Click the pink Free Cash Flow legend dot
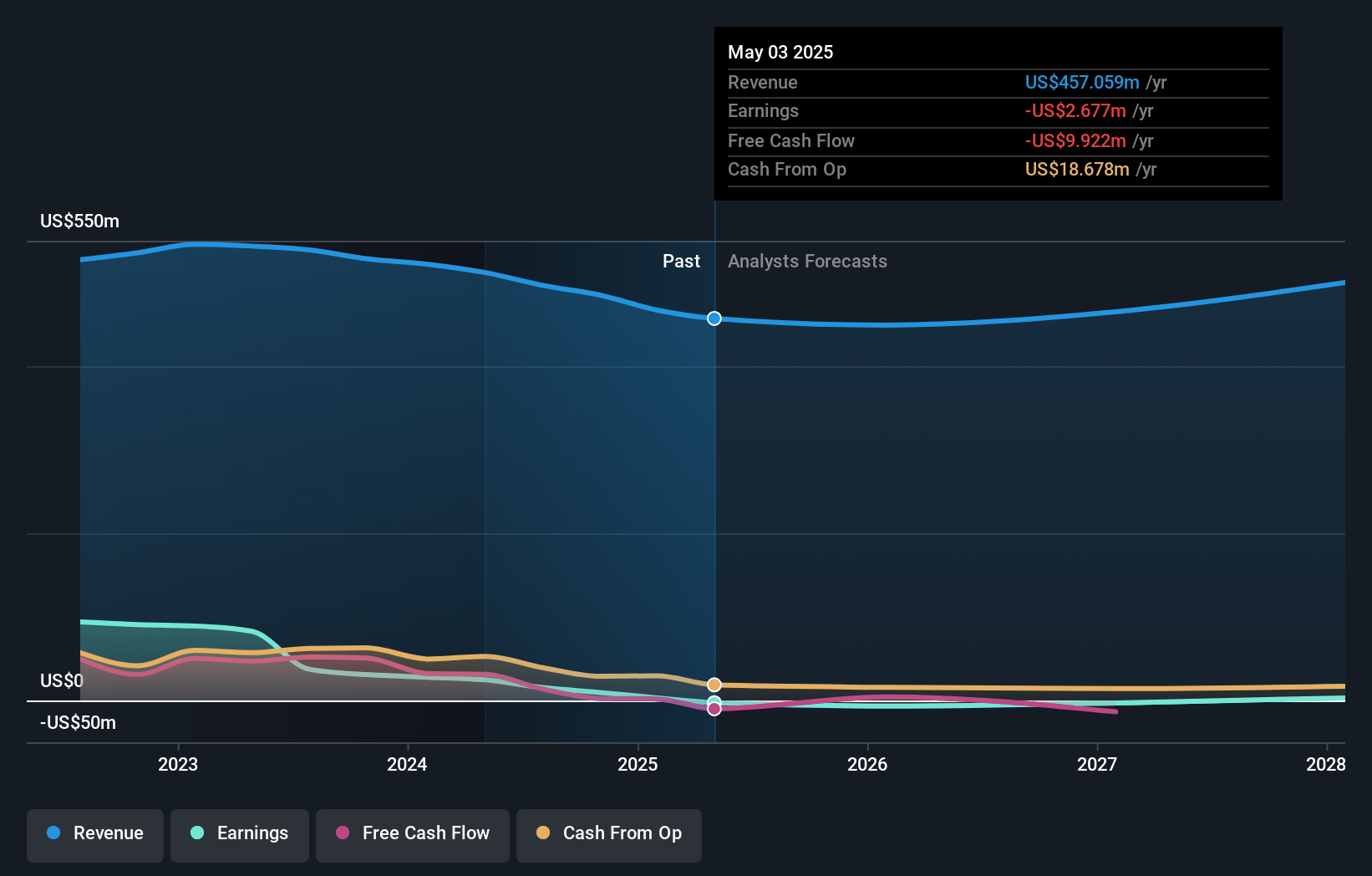The image size is (1372, 876). pyautogui.click(x=343, y=833)
